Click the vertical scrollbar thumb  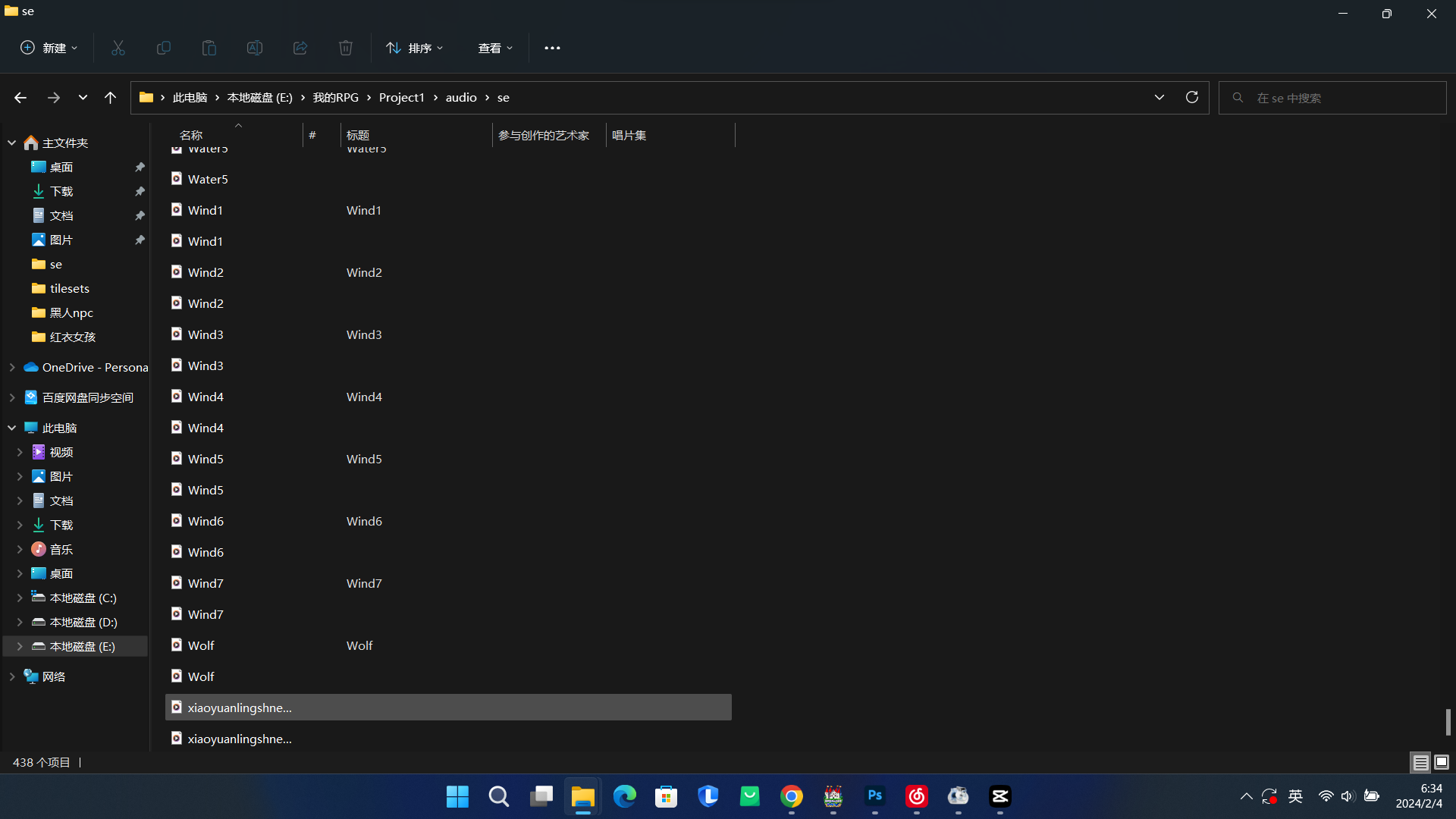1448,722
